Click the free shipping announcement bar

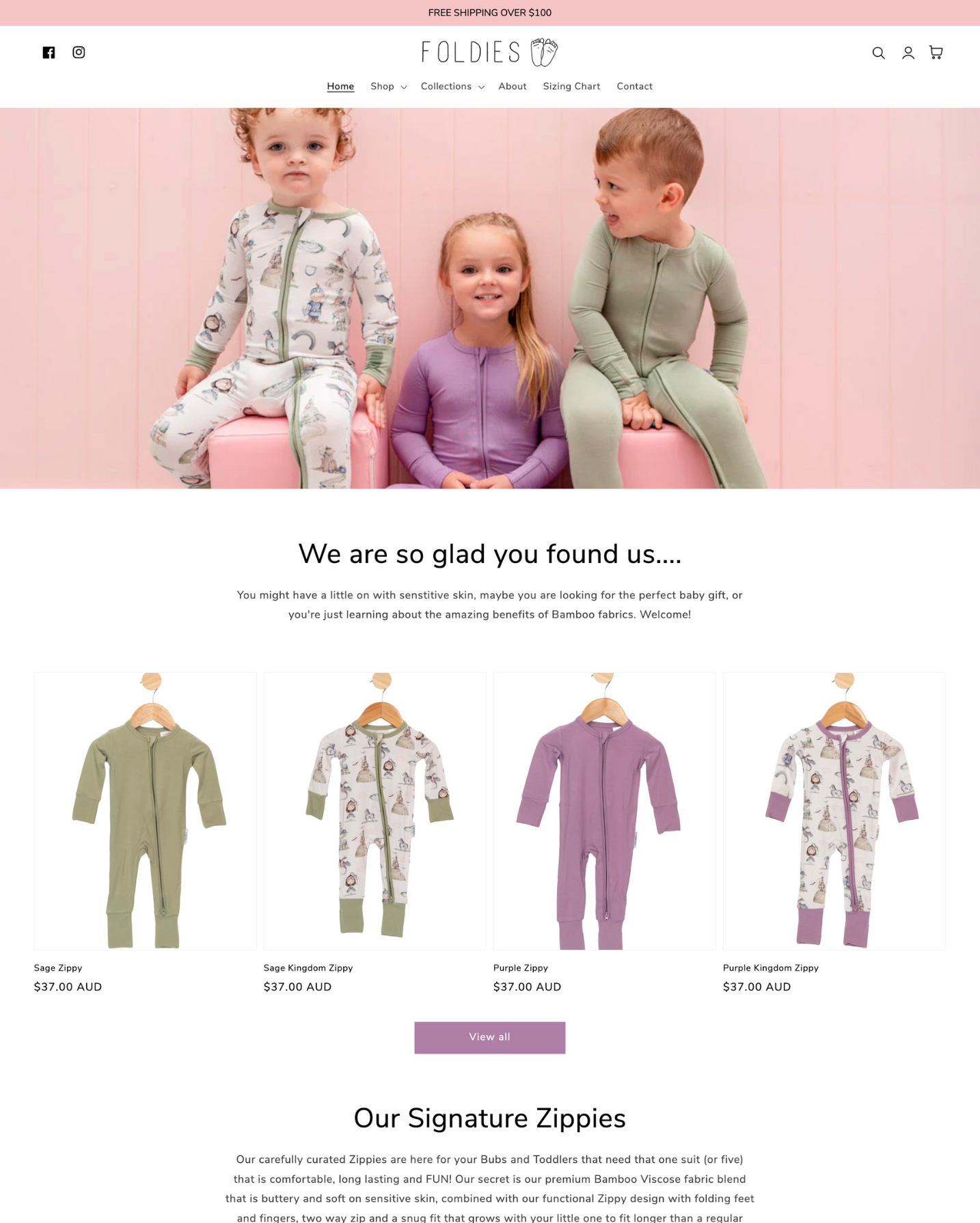tap(490, 13)
